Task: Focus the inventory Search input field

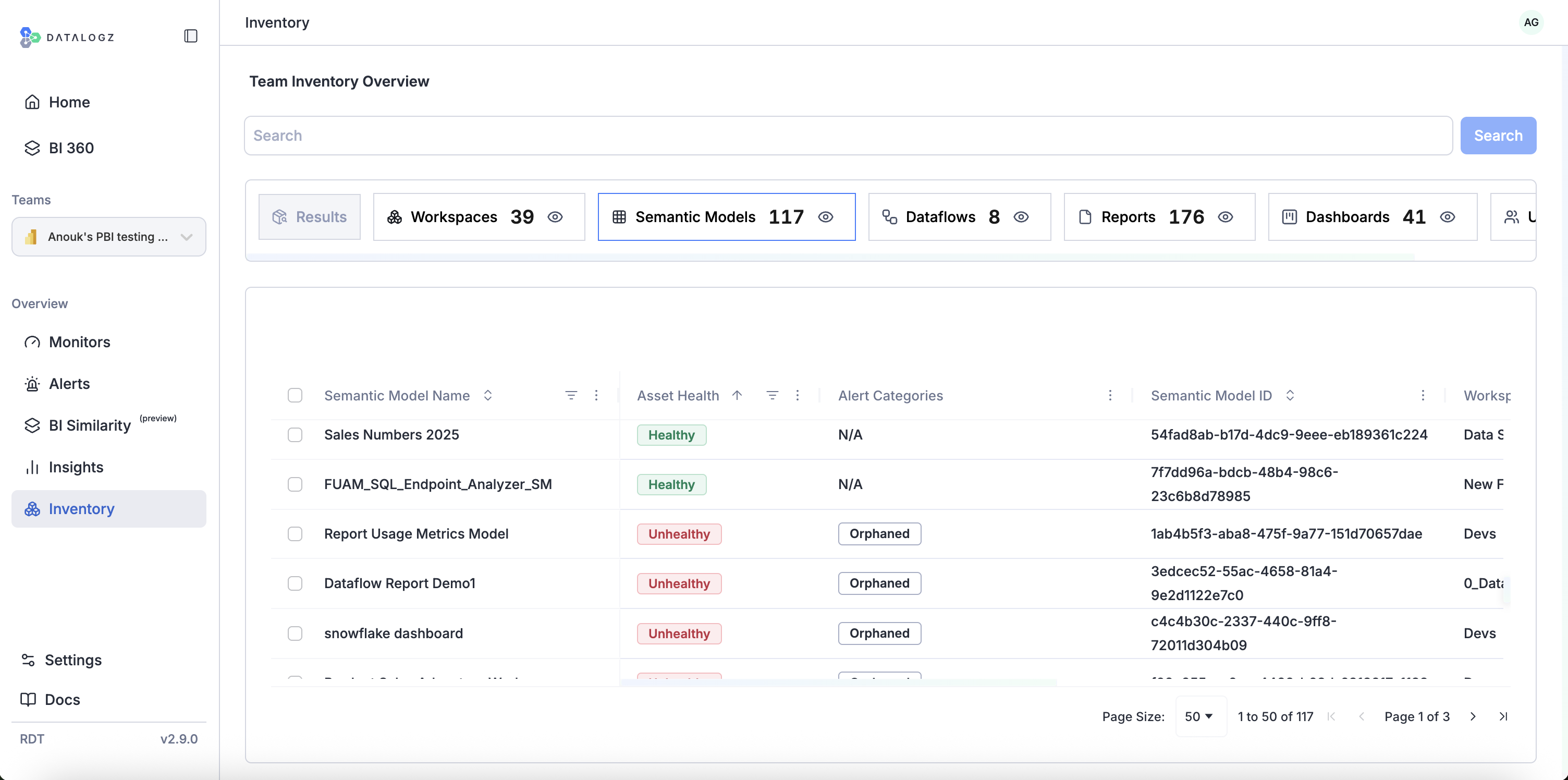Action: coord(847,135)
